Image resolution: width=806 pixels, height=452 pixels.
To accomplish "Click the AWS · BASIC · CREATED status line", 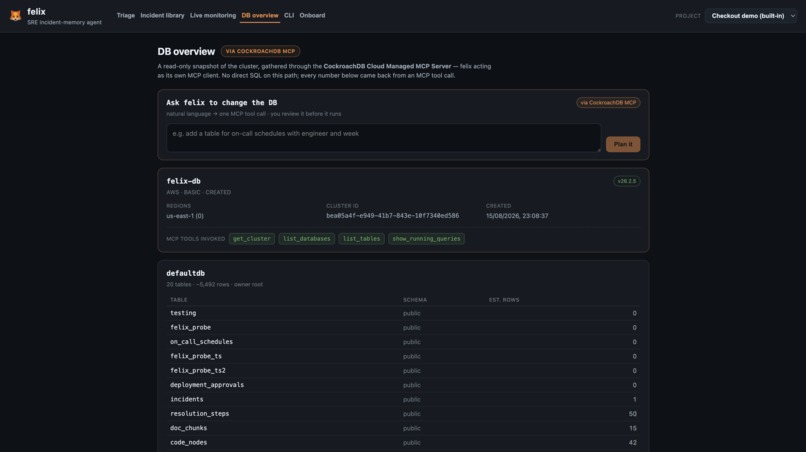I will click(x=198, y=192).
